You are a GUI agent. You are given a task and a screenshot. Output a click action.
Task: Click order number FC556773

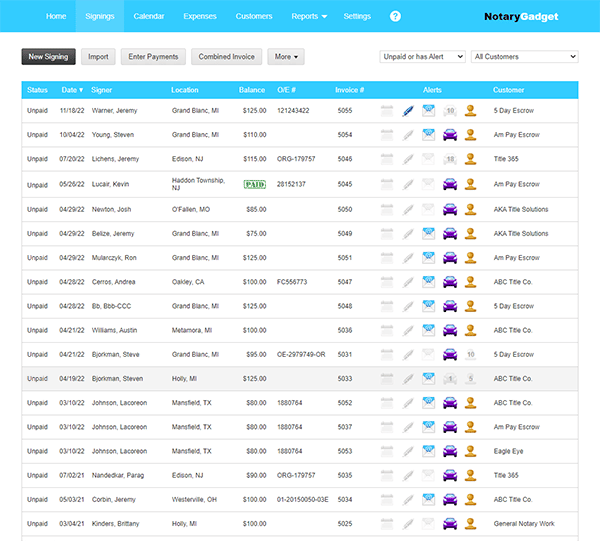(292, 282)
